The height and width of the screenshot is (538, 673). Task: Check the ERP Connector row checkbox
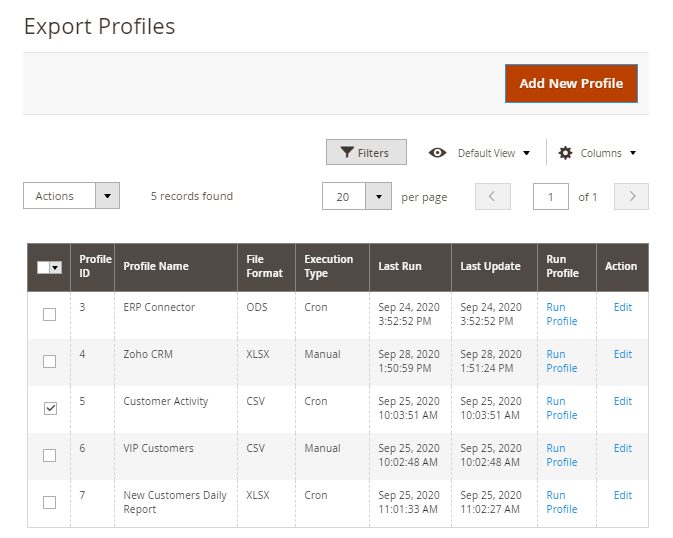pos(50,315)
